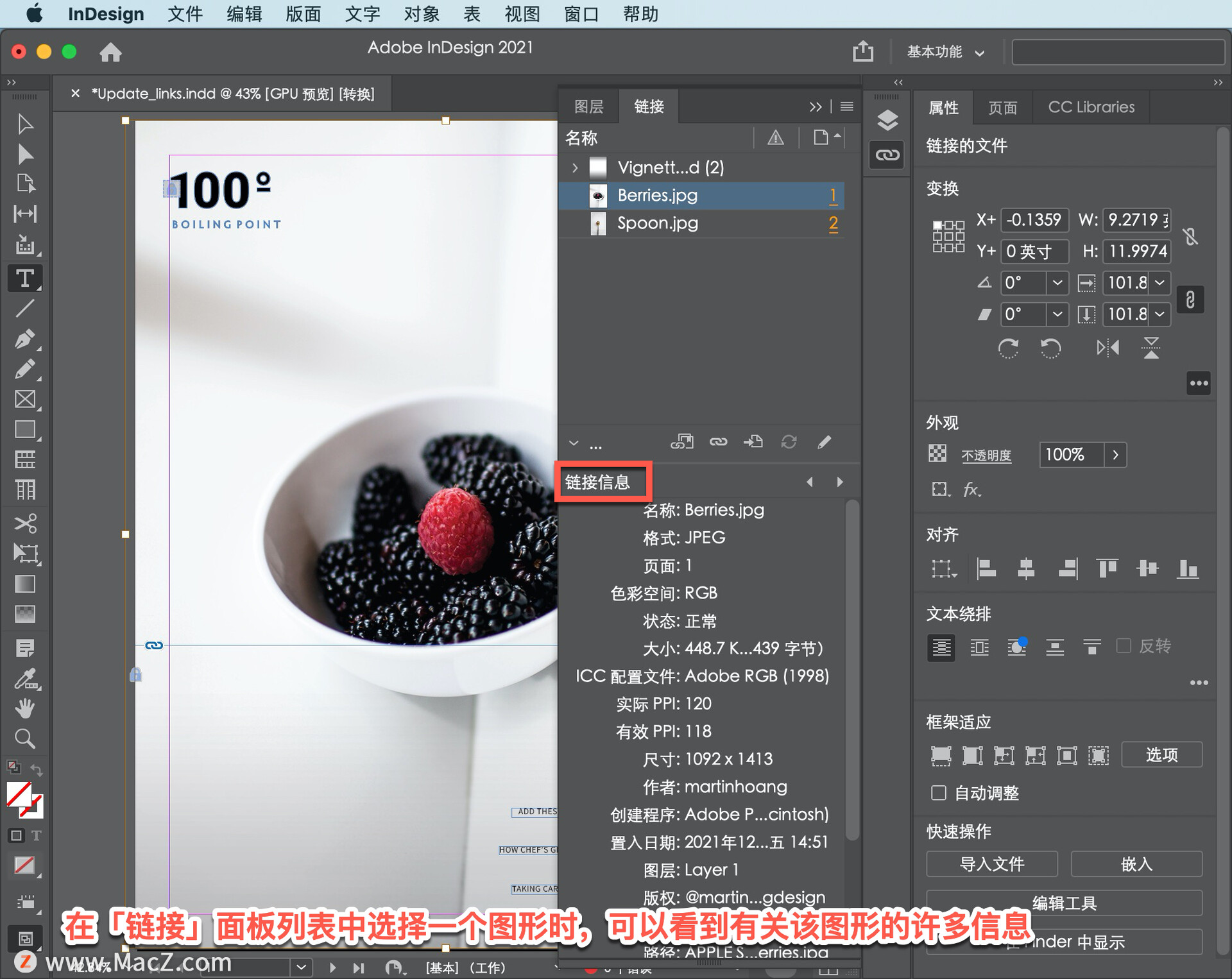Screen dimensions: 1232x979
Task: Select the Hand tool
Action: coord(24,708)
